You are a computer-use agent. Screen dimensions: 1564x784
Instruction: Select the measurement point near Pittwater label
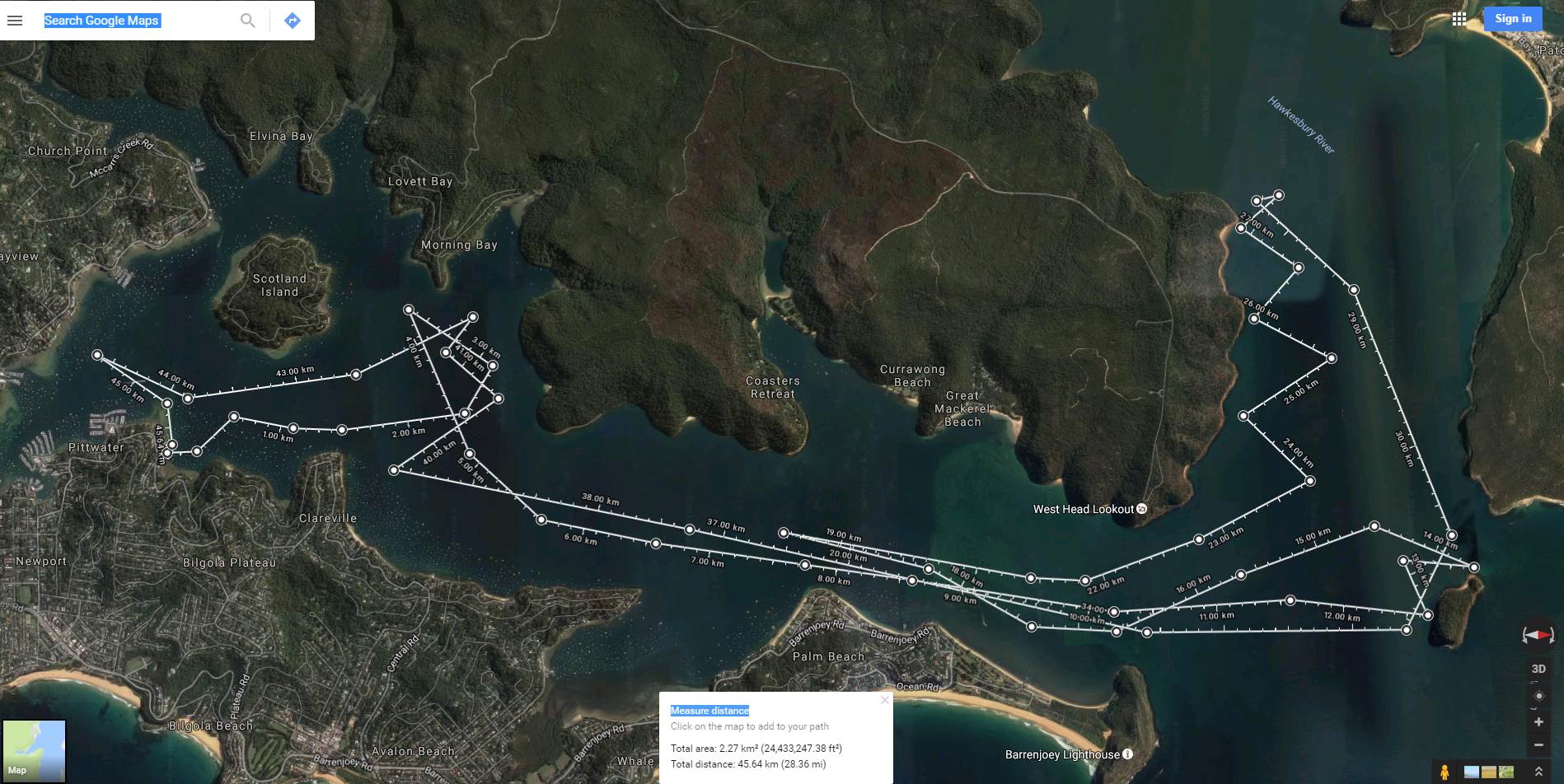coord(167,453)
